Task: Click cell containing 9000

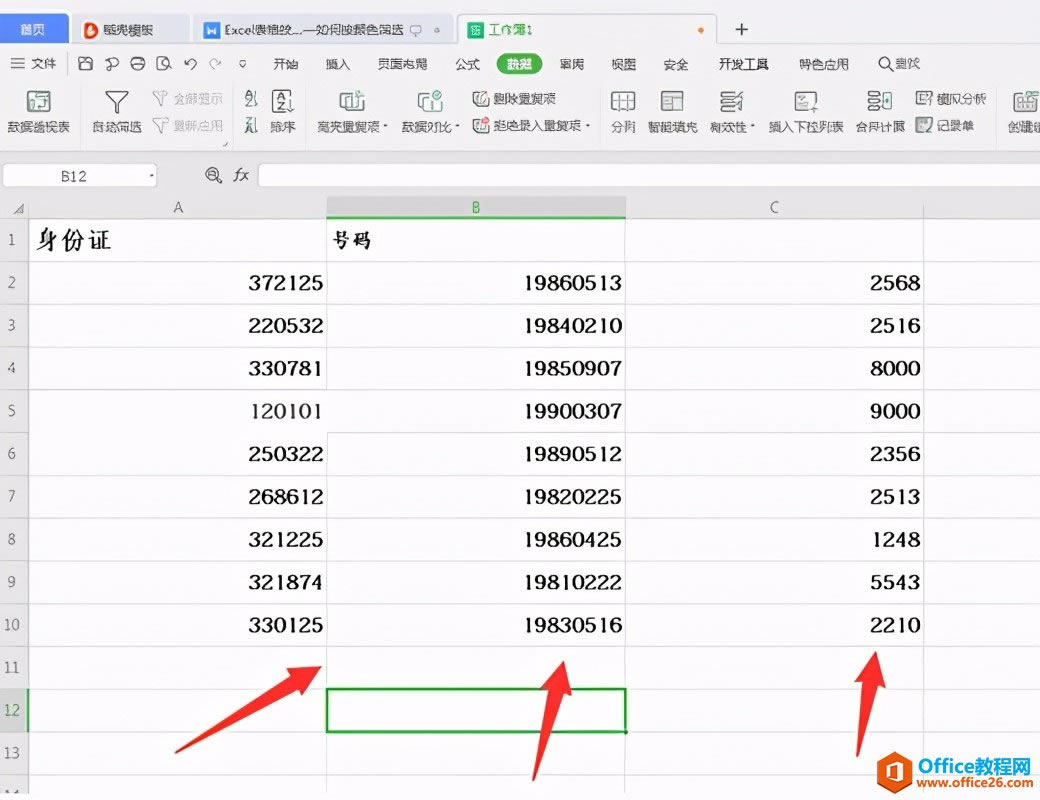Action: click(x=774, y=411)
